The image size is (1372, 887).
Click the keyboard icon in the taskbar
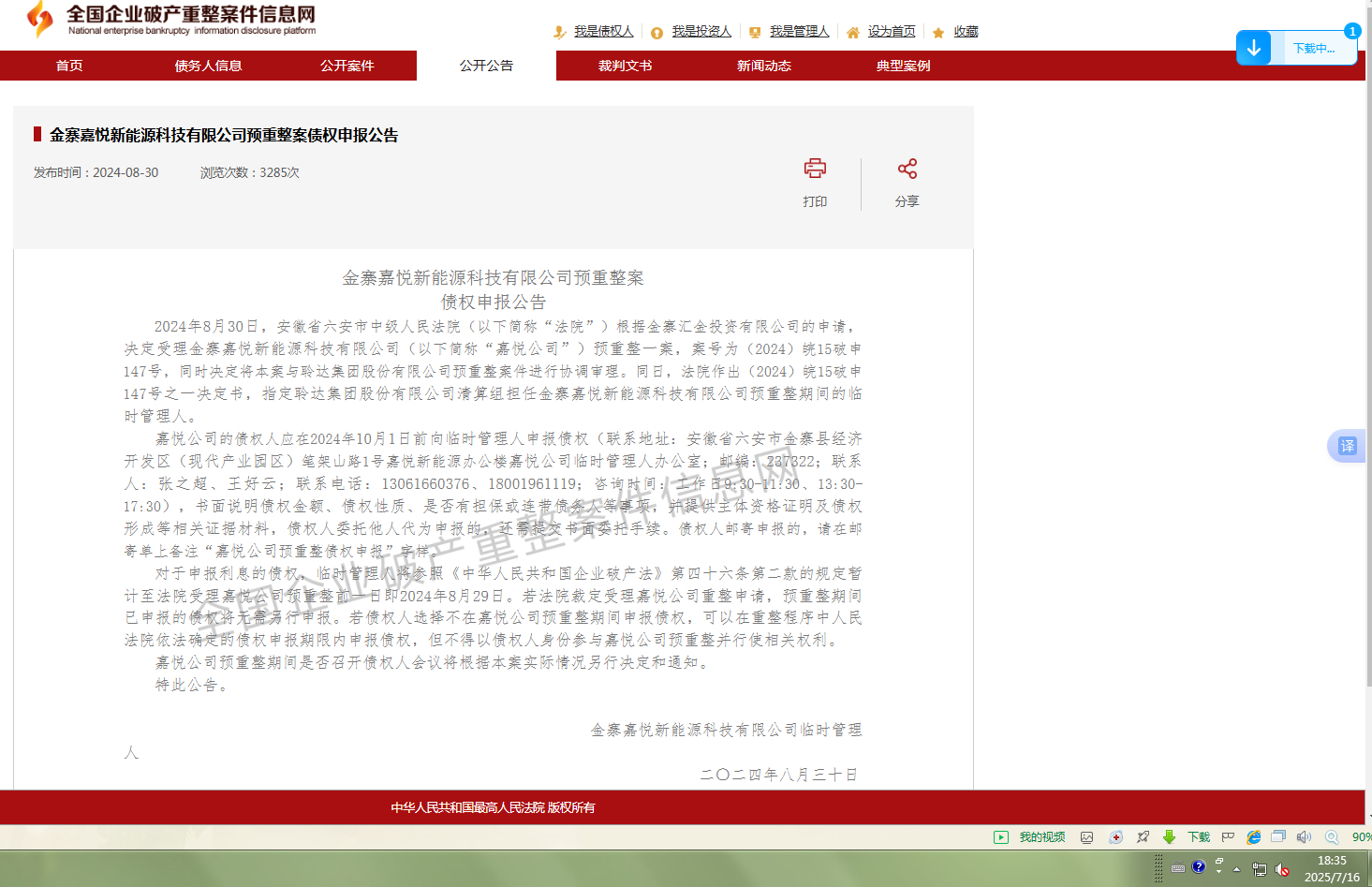(1178, 868)
